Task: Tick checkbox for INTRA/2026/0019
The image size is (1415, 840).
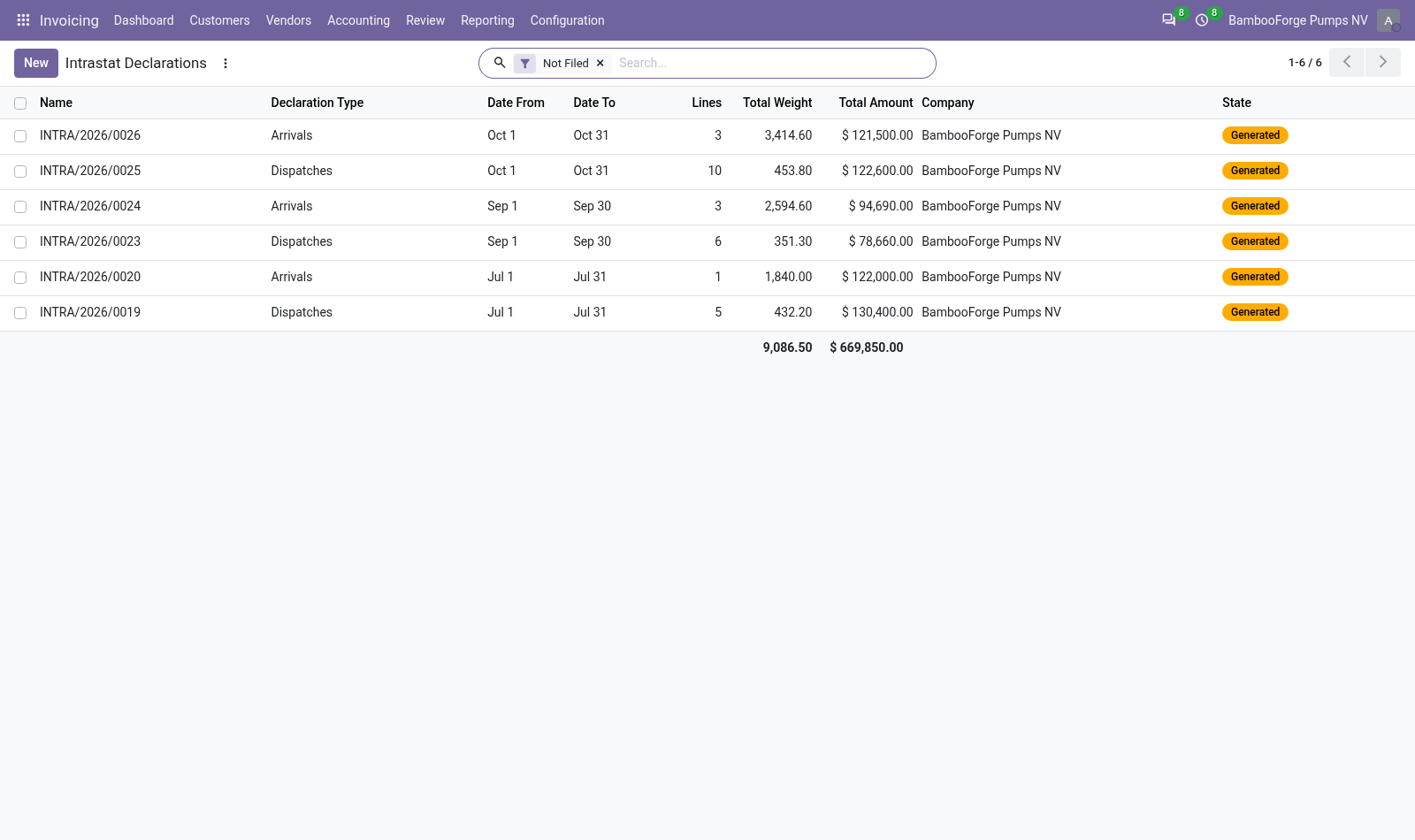Action: pyautogui.click(x=20, y=313)
